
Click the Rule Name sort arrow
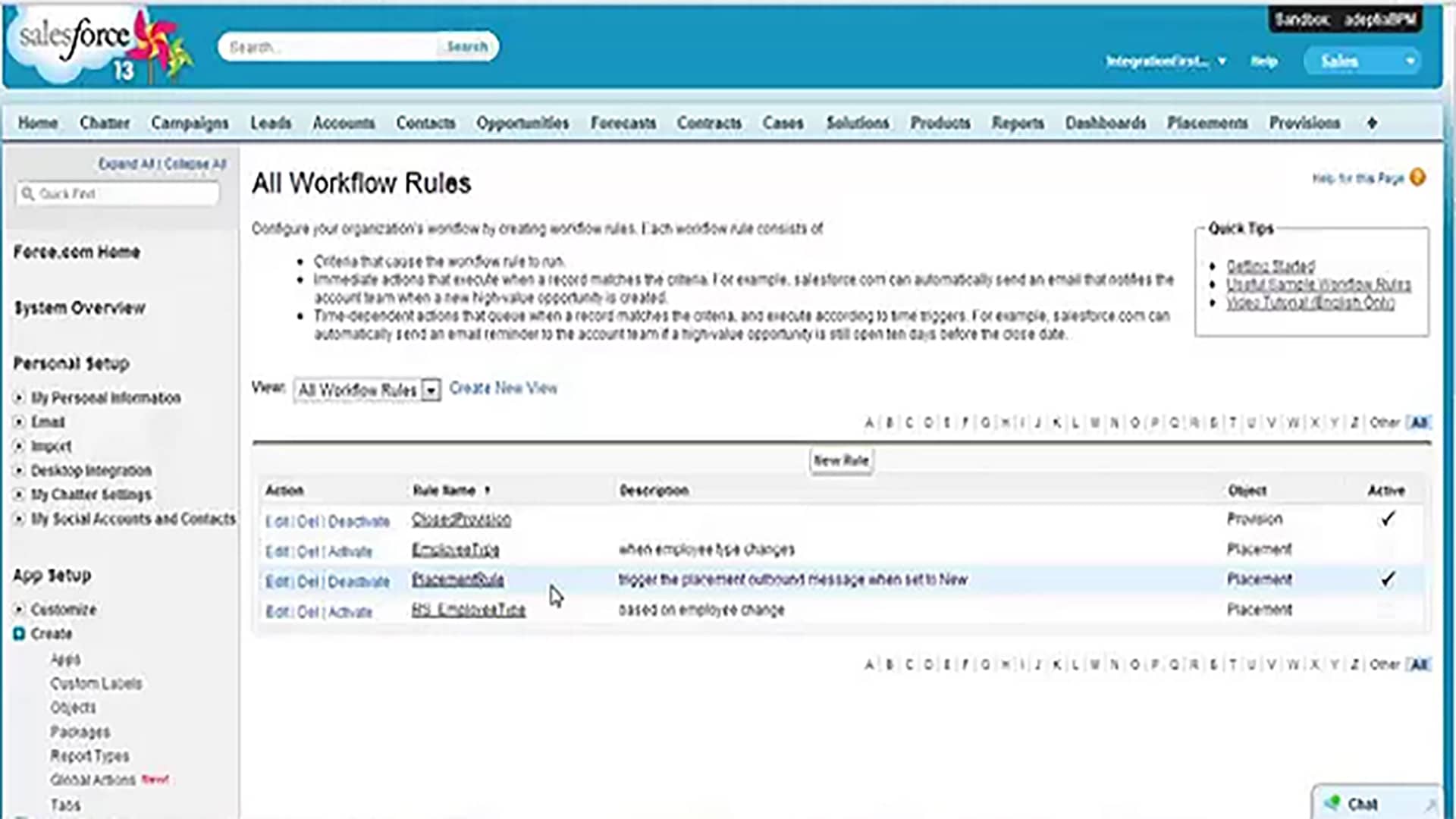pyautogui.click(x=487, y=491)
